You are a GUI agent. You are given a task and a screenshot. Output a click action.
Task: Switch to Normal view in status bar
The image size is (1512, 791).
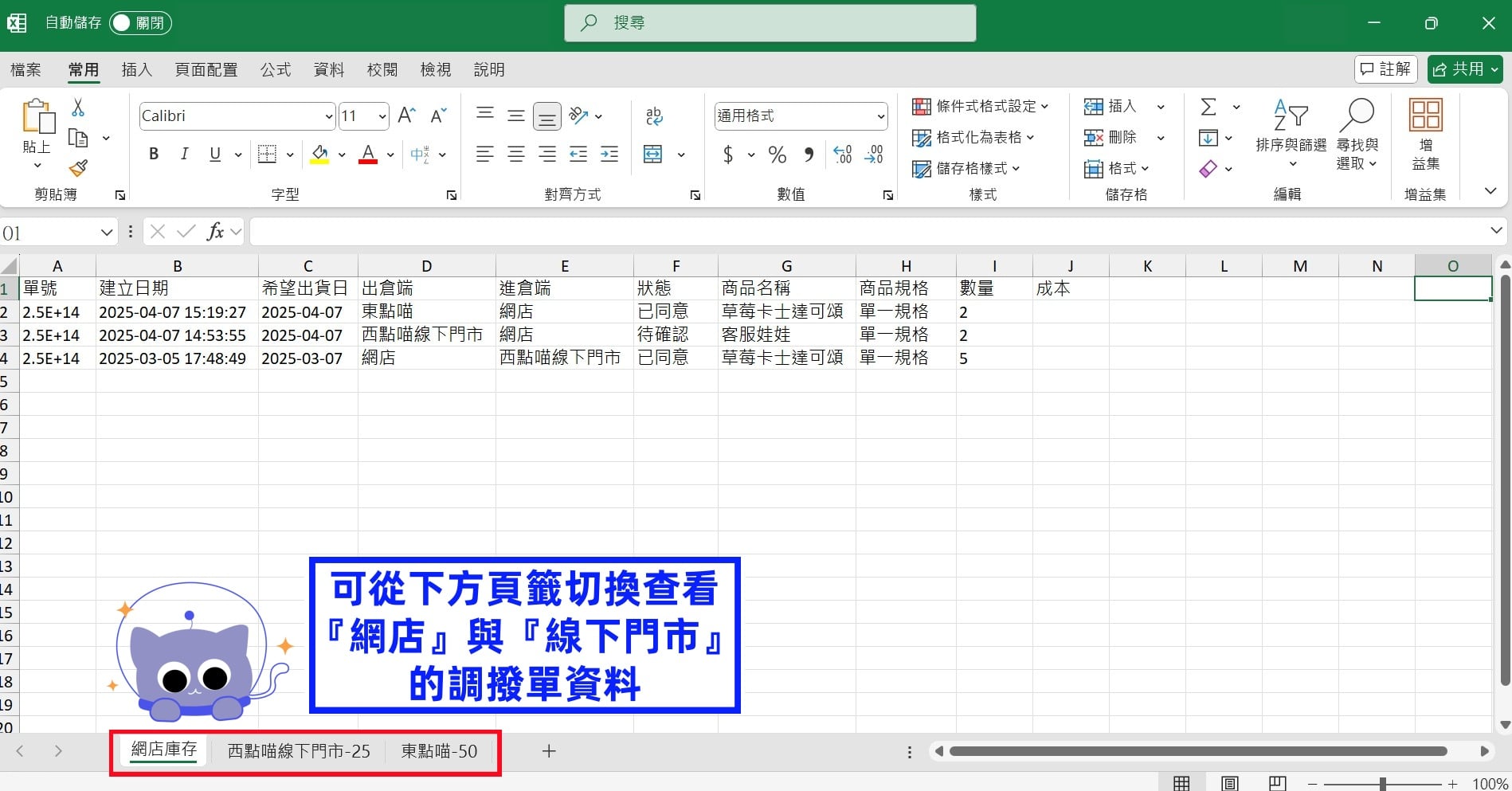pos(1181,783)
